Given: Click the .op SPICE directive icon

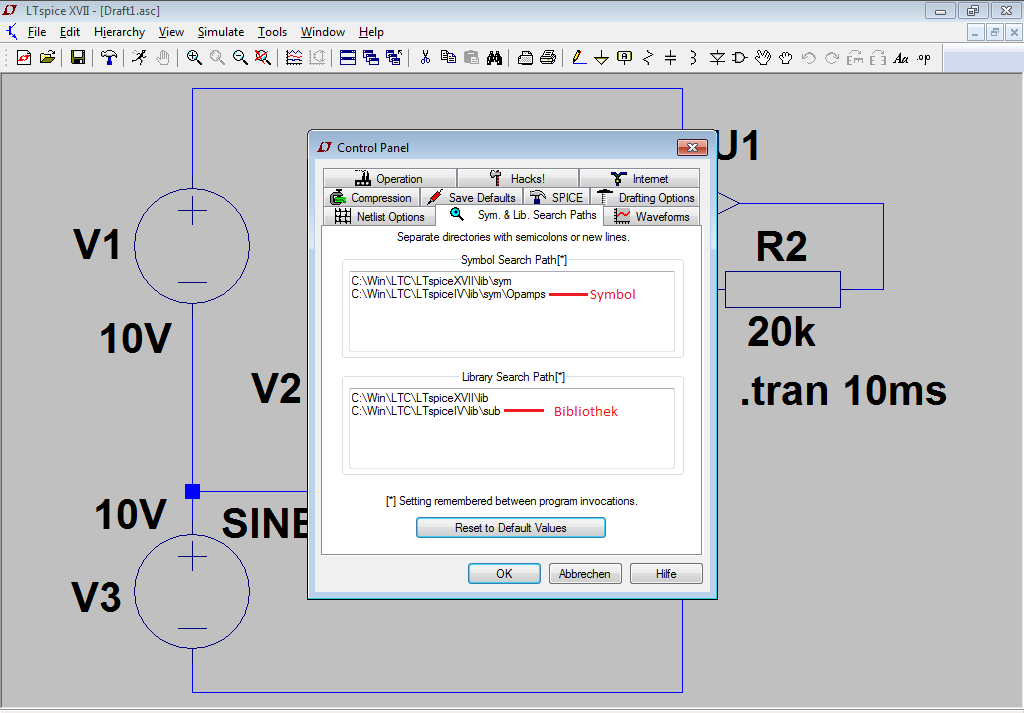Looking at the screenshot, I should (924, 58).
